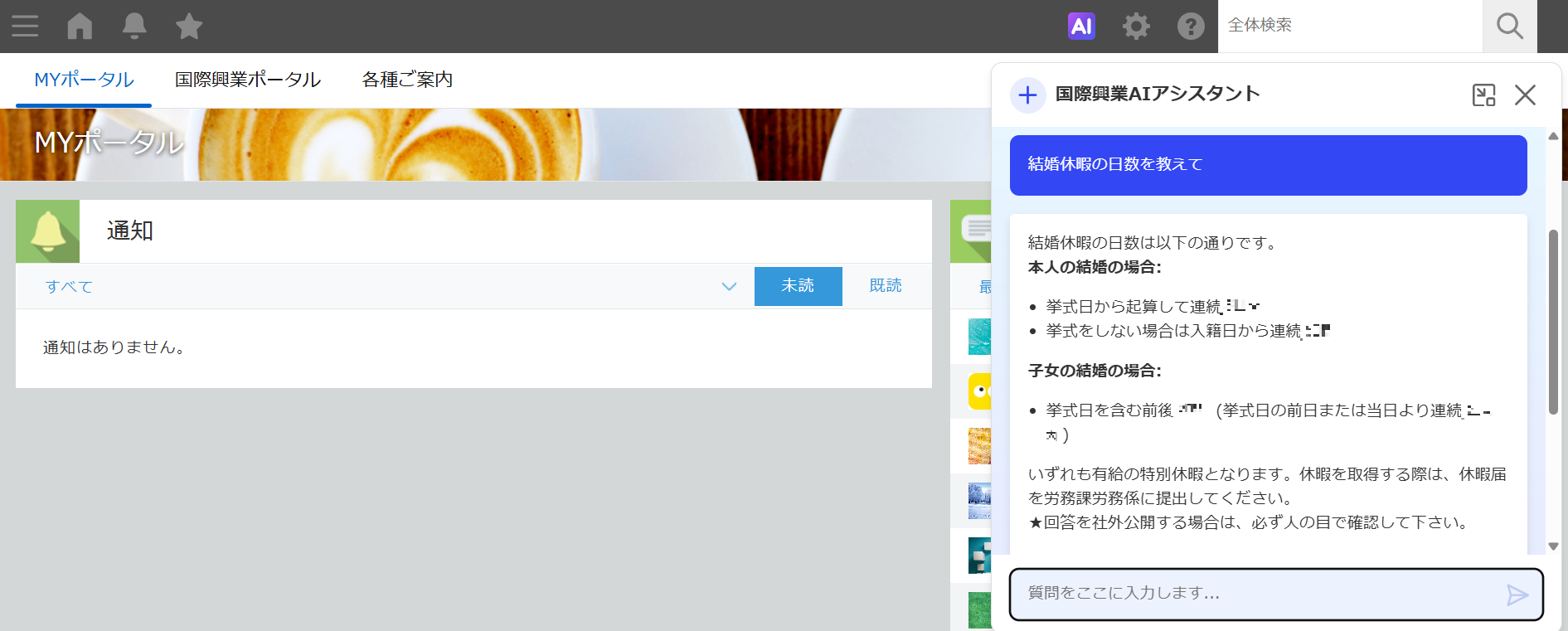This screenshot has width=1568, height=631.
Task: Click the 子女の結婚の場合: heading
Action: pyautogui.click(x=1095, y=371)
